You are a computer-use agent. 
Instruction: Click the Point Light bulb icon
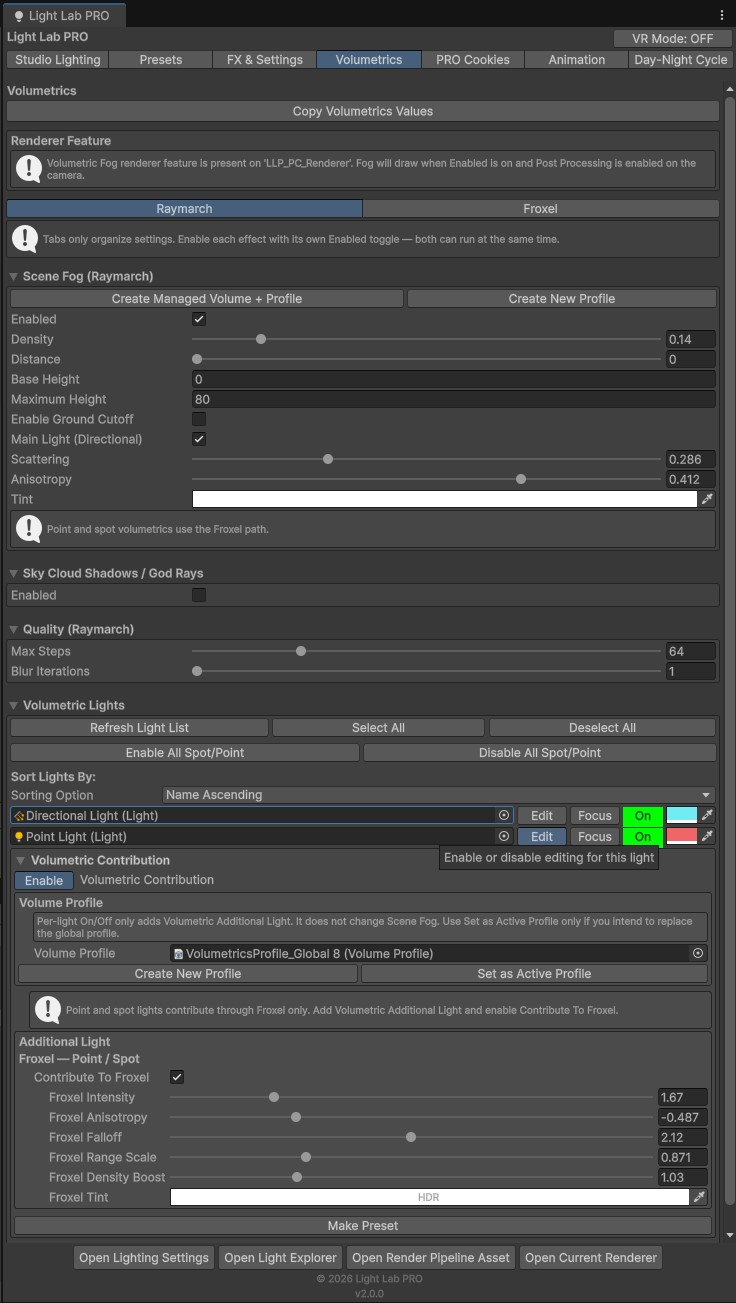tap(19, 836)
